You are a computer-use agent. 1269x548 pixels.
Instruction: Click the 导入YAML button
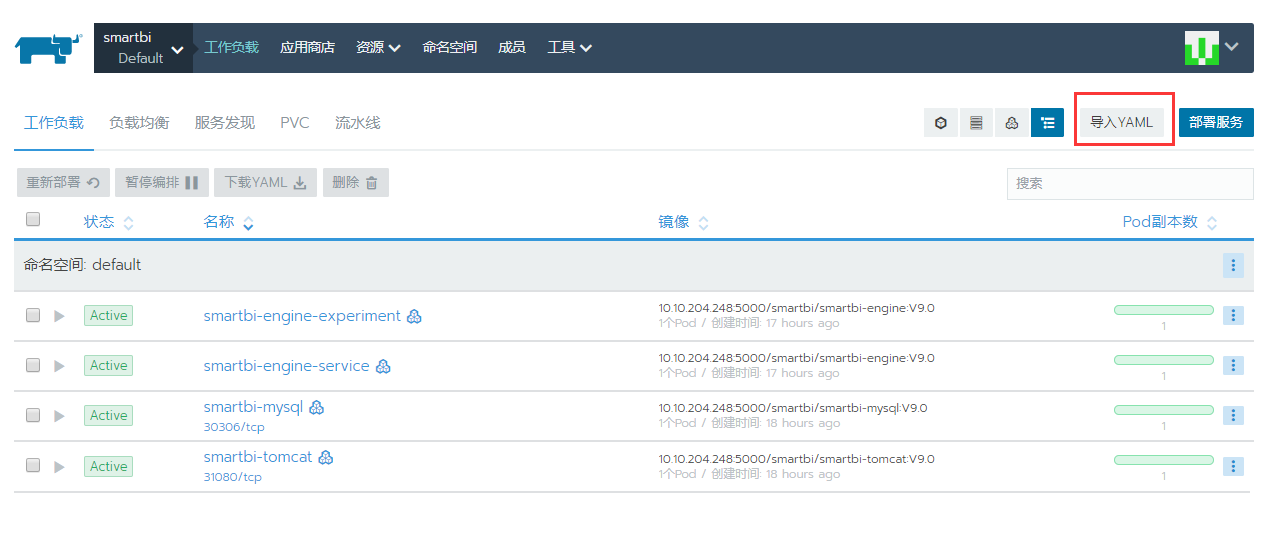point(1121,122)
